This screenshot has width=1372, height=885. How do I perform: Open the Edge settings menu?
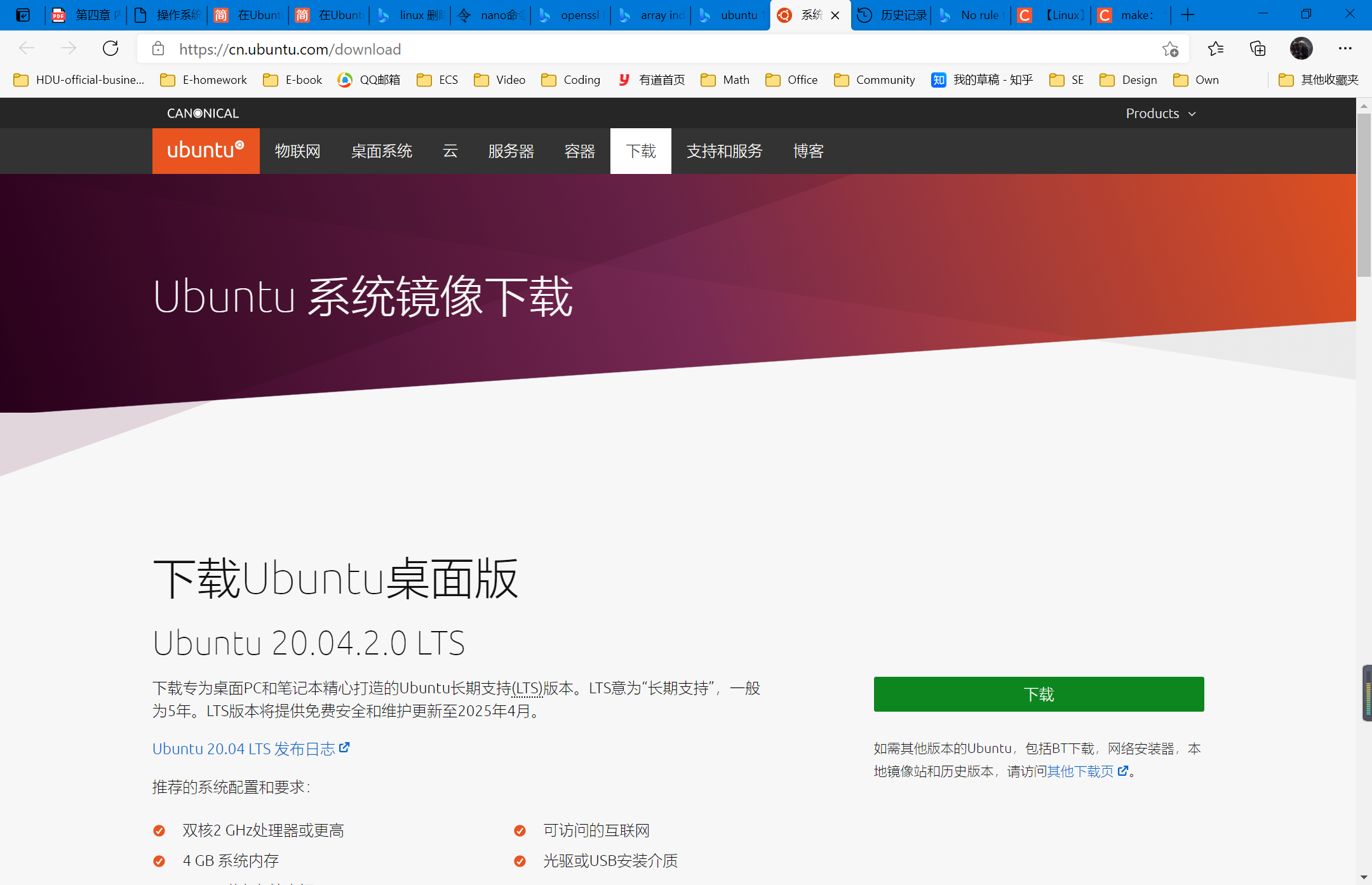(x=1346, y=48)
